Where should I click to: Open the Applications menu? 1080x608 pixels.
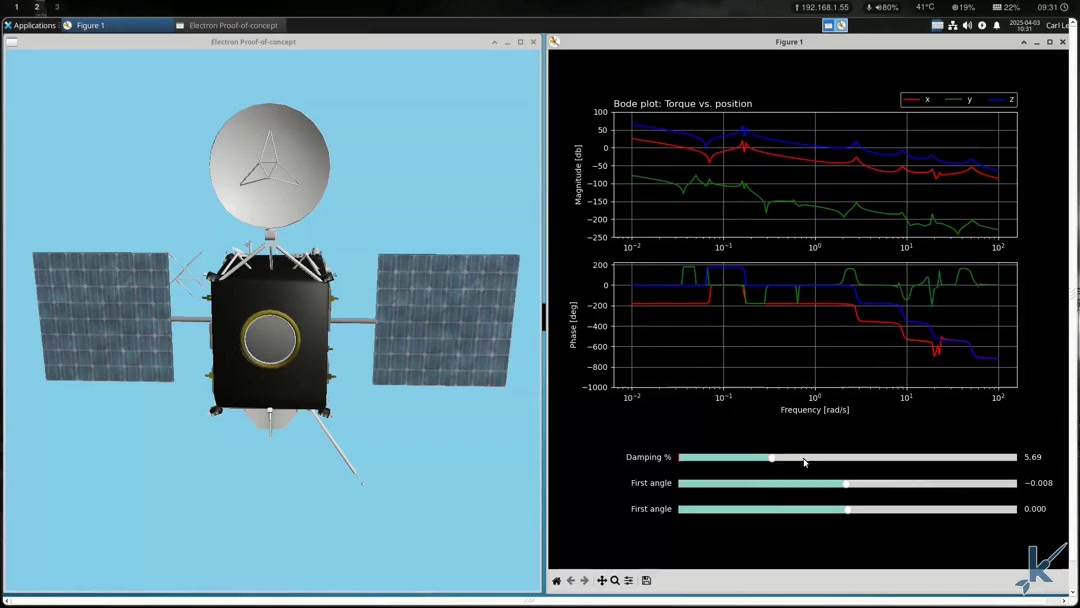click(x=29, y=25)
